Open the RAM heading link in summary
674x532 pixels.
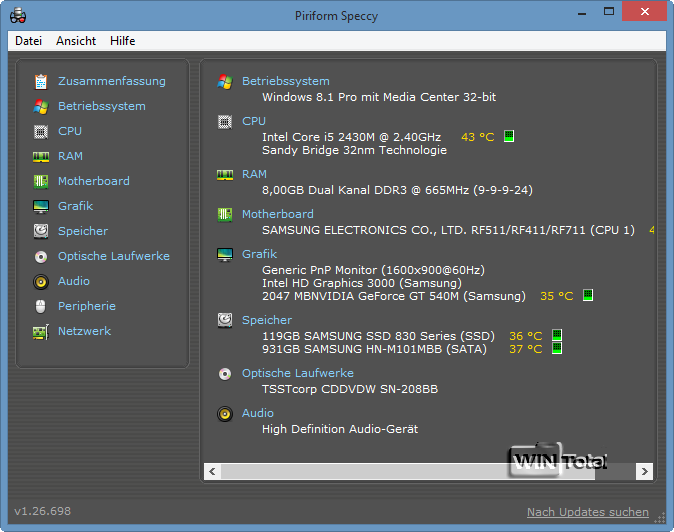pos(254,174)
